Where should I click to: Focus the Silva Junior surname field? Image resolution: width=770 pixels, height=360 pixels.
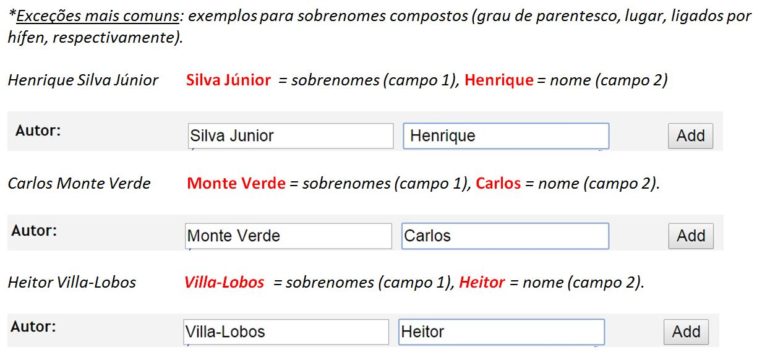point(291,136)
